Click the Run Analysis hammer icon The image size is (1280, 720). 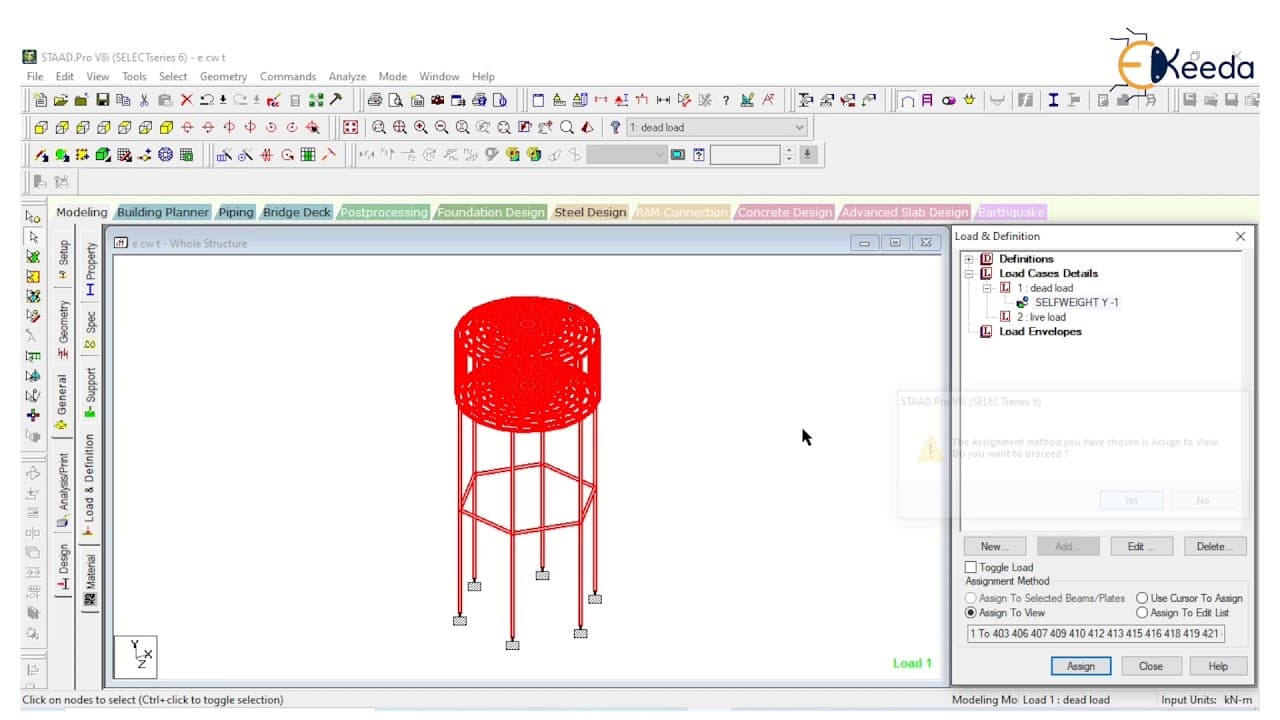click(336, 100)
